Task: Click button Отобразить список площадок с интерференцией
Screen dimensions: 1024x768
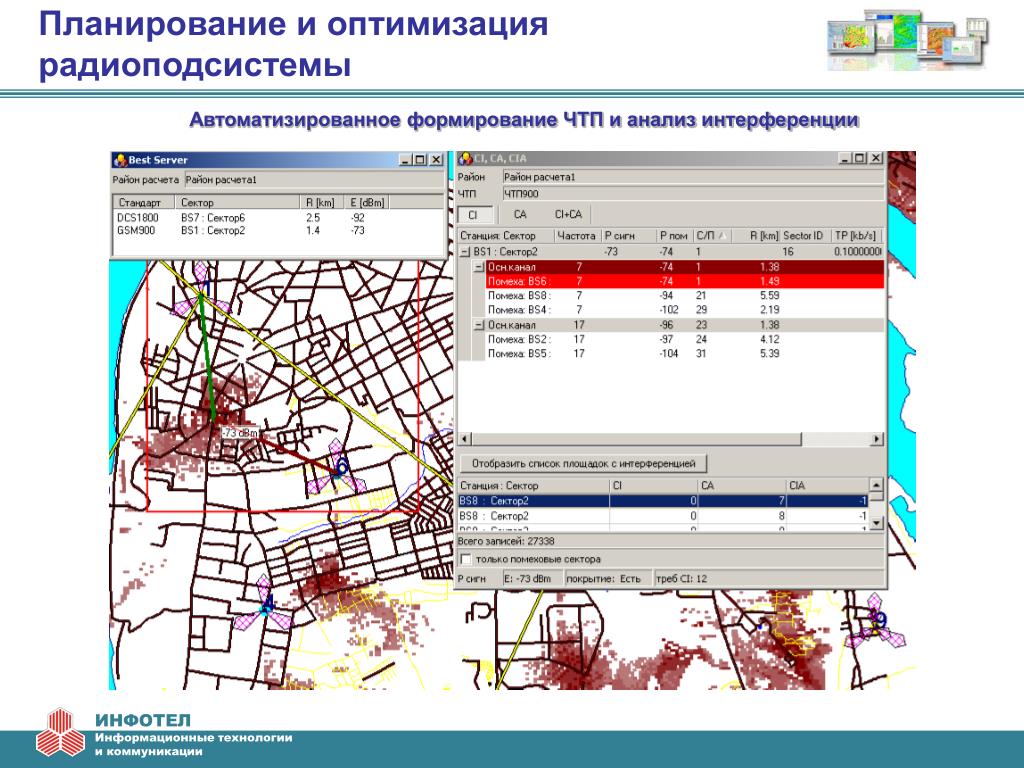Action: 583,464
